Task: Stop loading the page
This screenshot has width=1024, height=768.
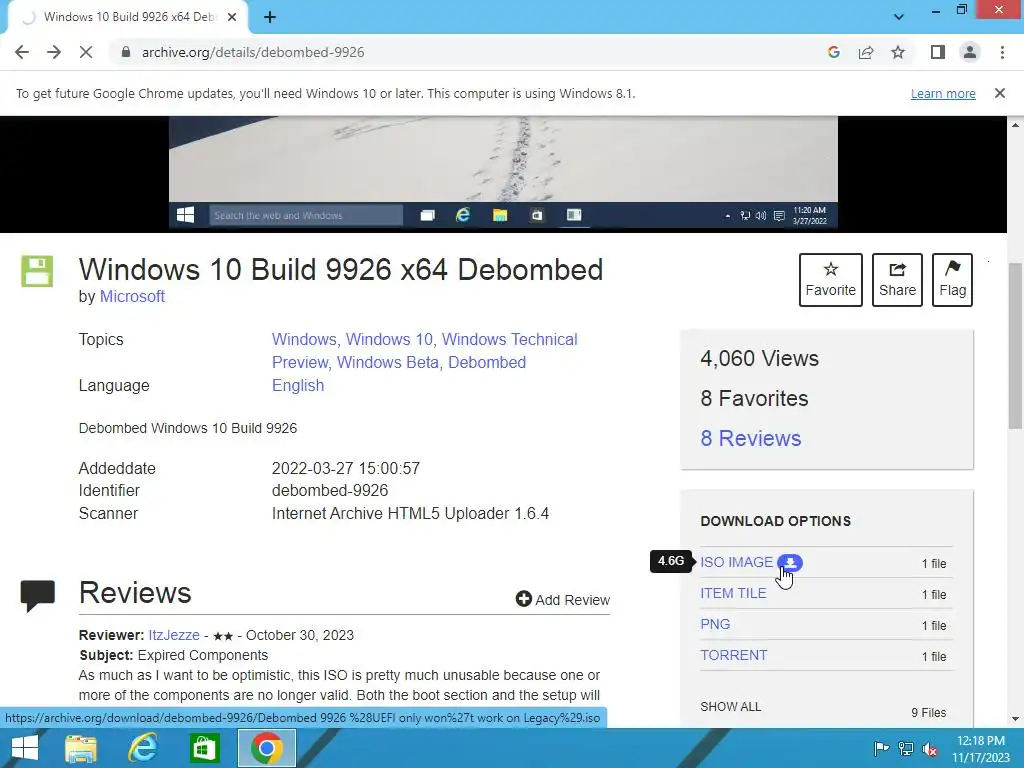Action: point(86,52)
